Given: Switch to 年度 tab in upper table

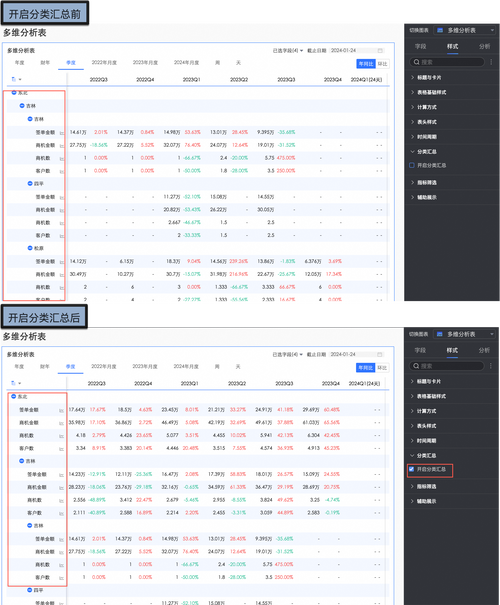Looking at the screenshot, I should [x=19, y=63].
